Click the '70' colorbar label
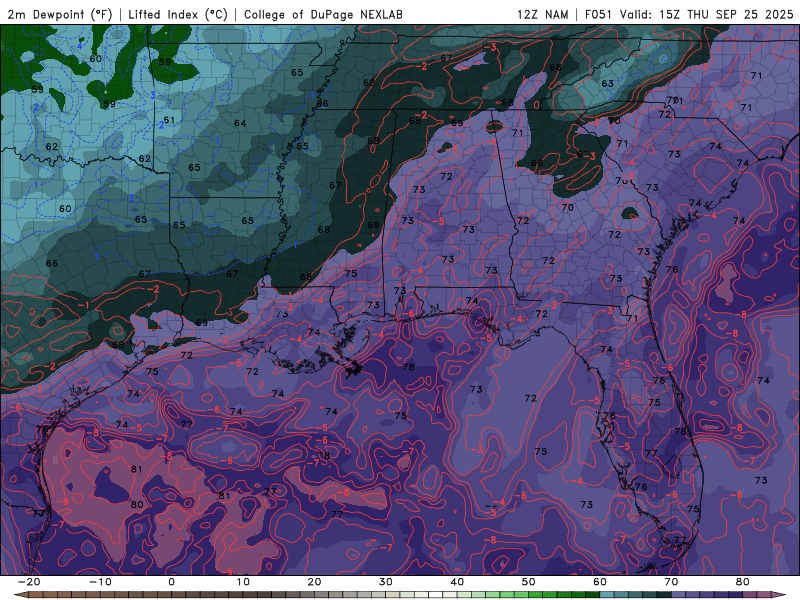 click(671, 582)
